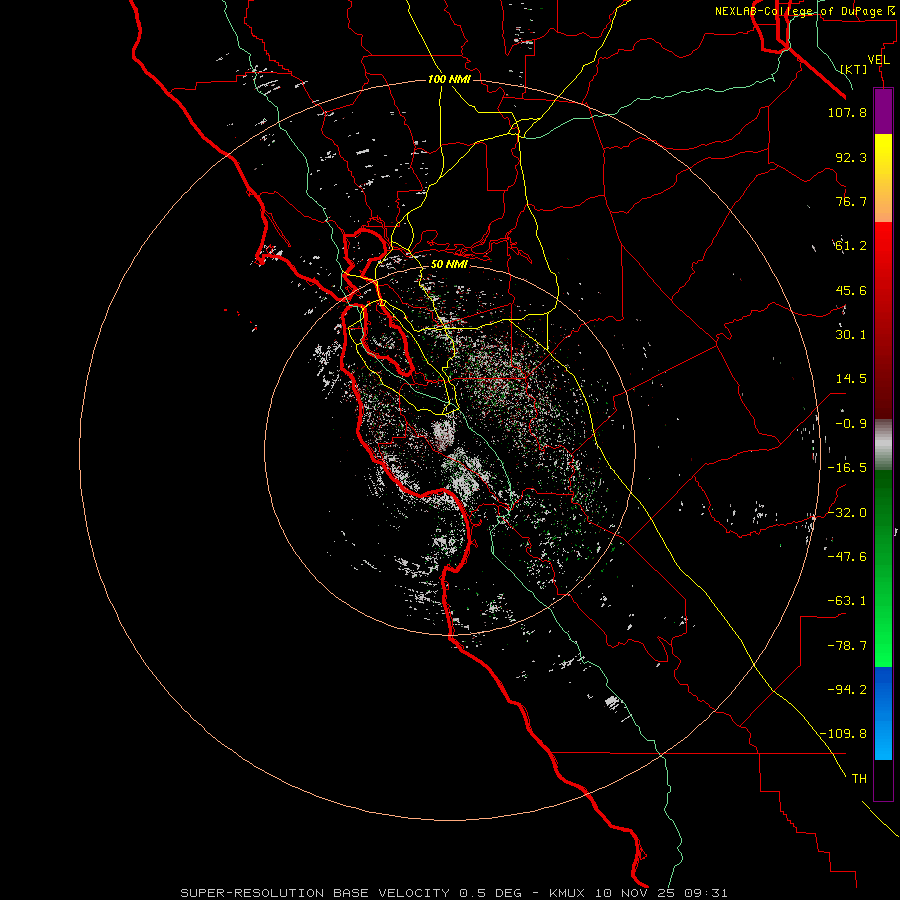Pick the green segment of velocity color bar
The height and width of the screenshot is (900, 900).
coord(883,568)
